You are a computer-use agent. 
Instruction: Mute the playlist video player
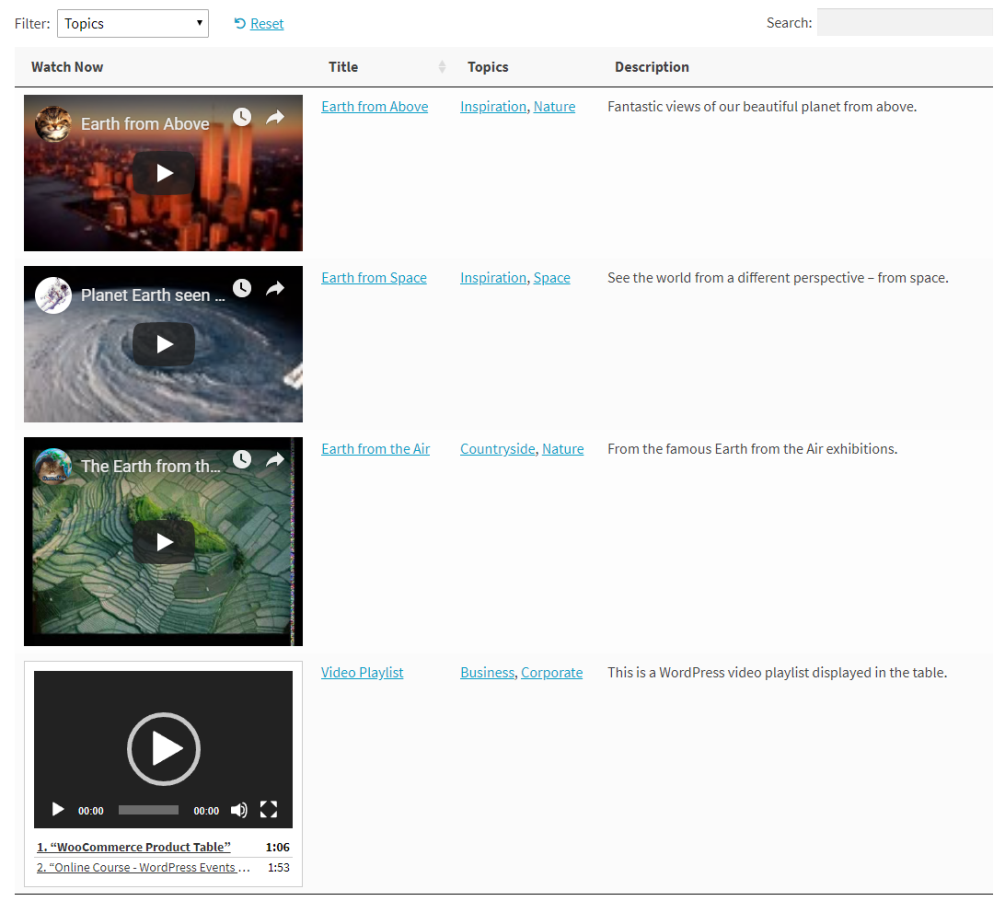pyautogui.click(x=239, y=810)
